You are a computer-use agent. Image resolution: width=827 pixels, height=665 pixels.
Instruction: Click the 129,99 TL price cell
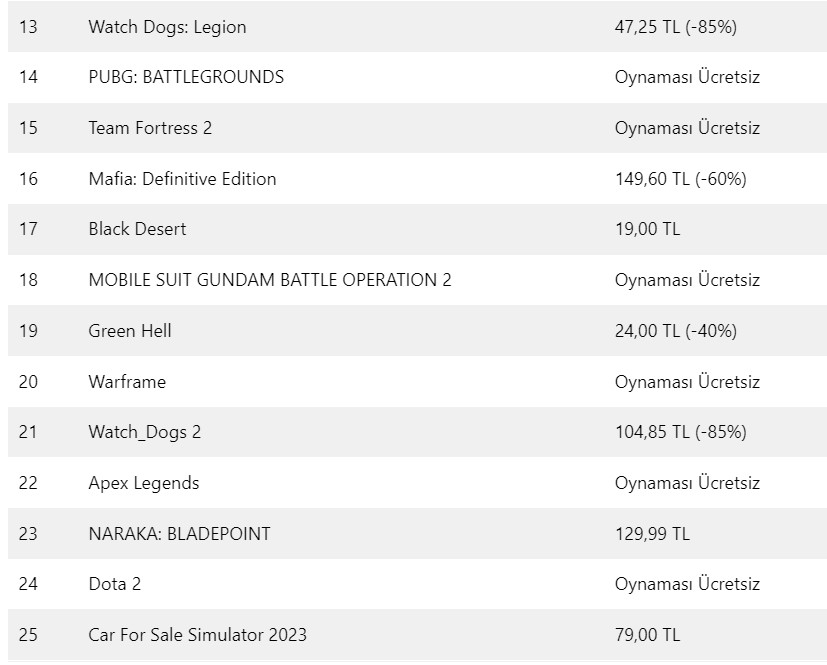652,534
